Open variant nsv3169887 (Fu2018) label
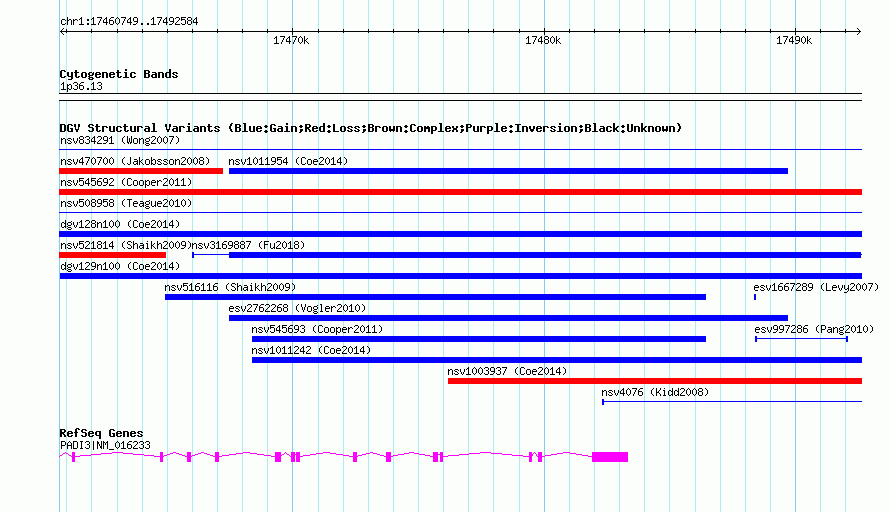 (249, 245)
